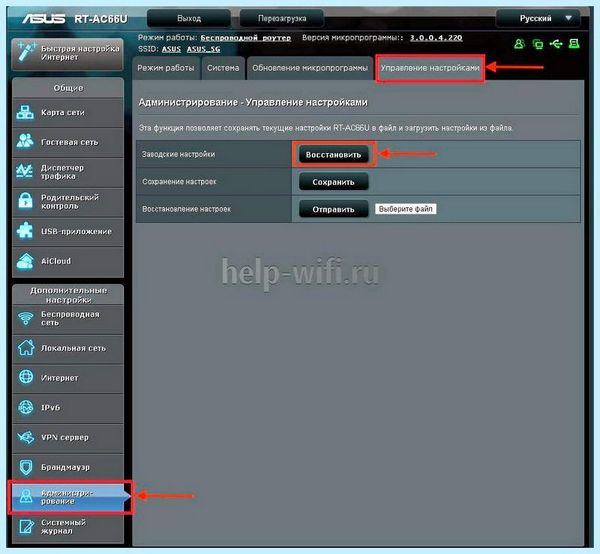Click the ASUS_5G SSID link

[x=204, y=49]
